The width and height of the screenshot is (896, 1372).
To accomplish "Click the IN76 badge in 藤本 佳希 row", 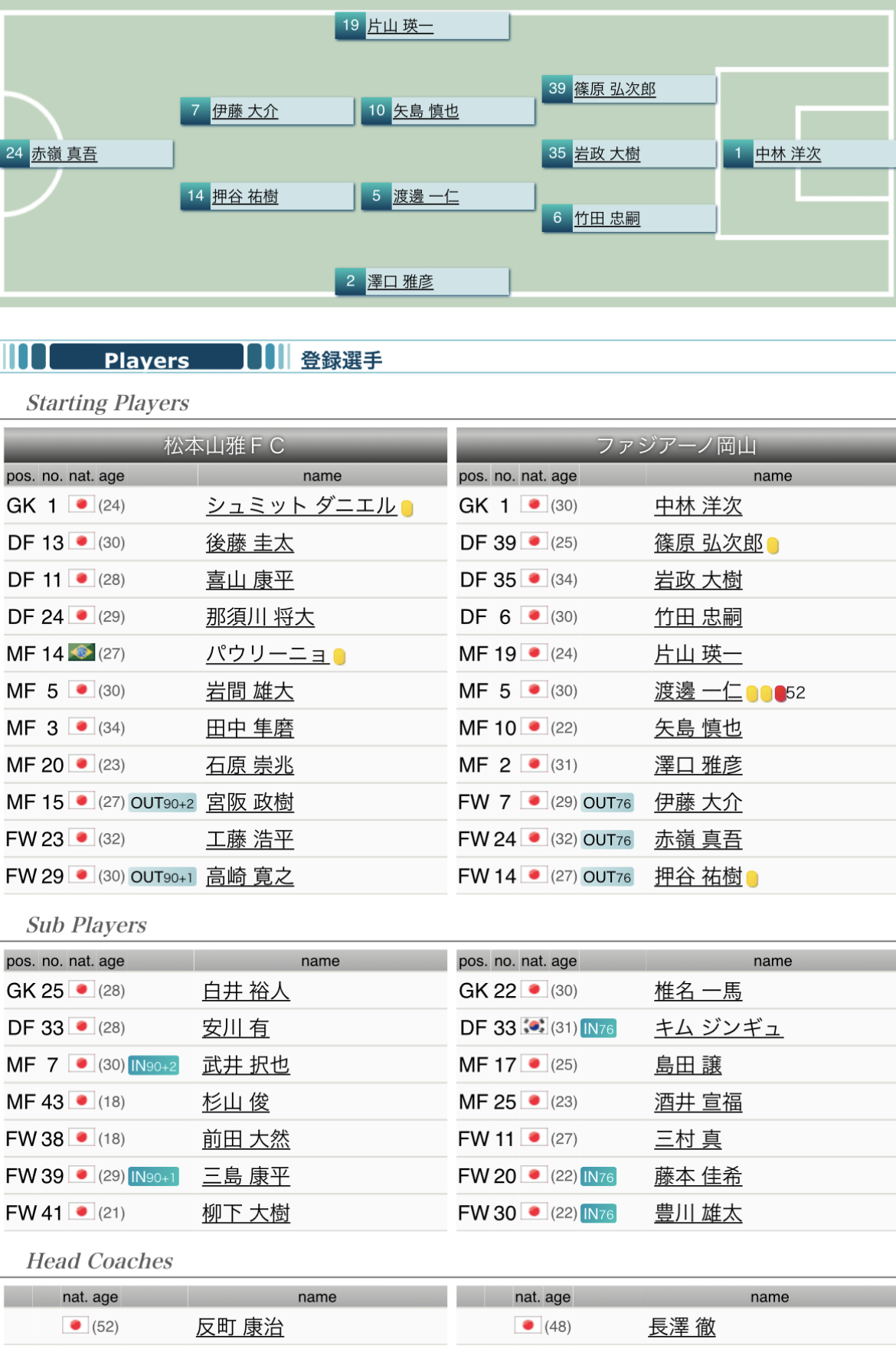I will click(x=598, y=1176).
